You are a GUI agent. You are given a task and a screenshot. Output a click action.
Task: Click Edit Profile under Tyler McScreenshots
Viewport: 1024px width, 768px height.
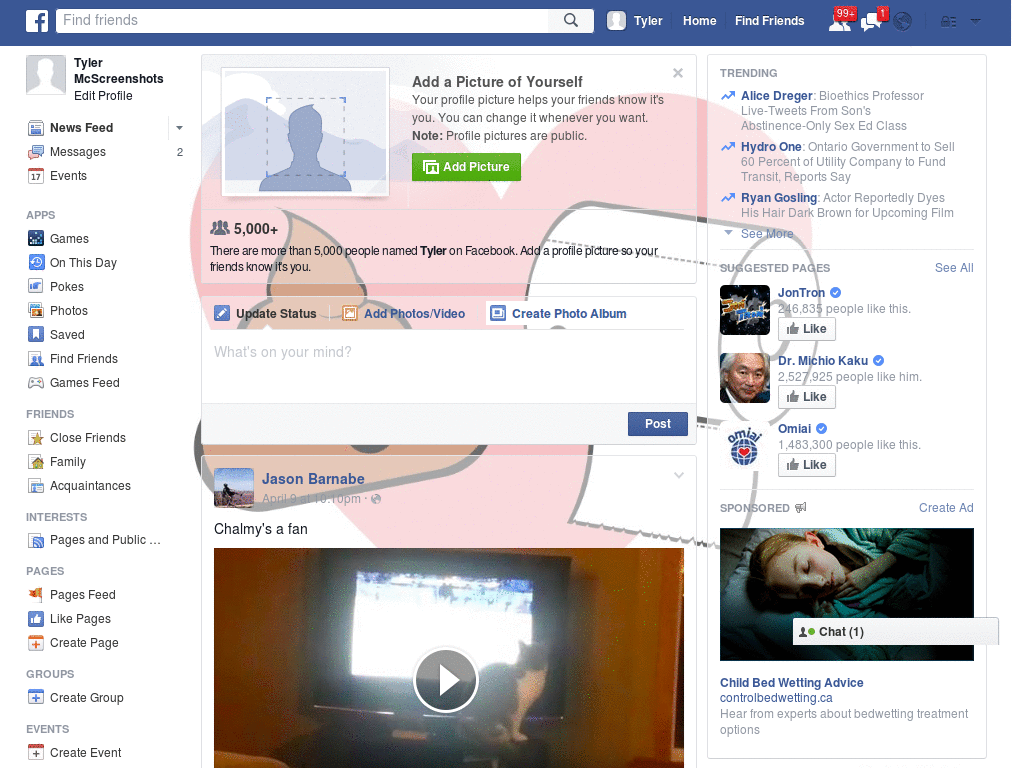point(103,95)
